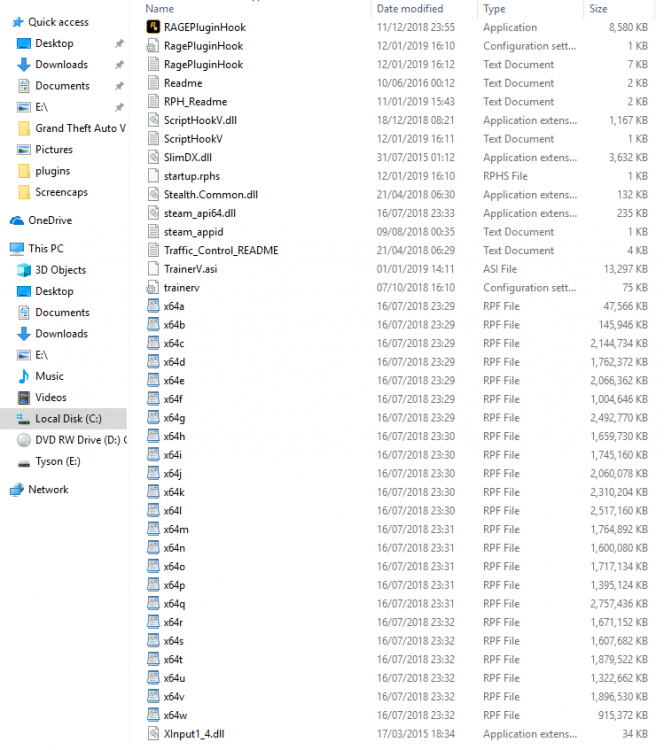Click the x64w RPF file icon
Image resolution: width=664 pixels, height=750 pixels.
tap(153, 715)
